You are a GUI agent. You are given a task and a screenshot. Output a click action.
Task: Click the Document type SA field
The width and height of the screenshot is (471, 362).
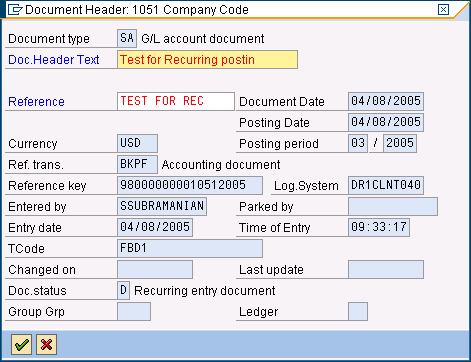coord(127,38)
